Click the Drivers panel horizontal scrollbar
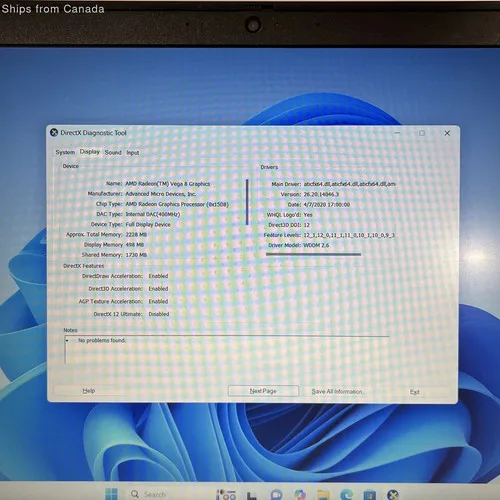 (x=313, y=254)
